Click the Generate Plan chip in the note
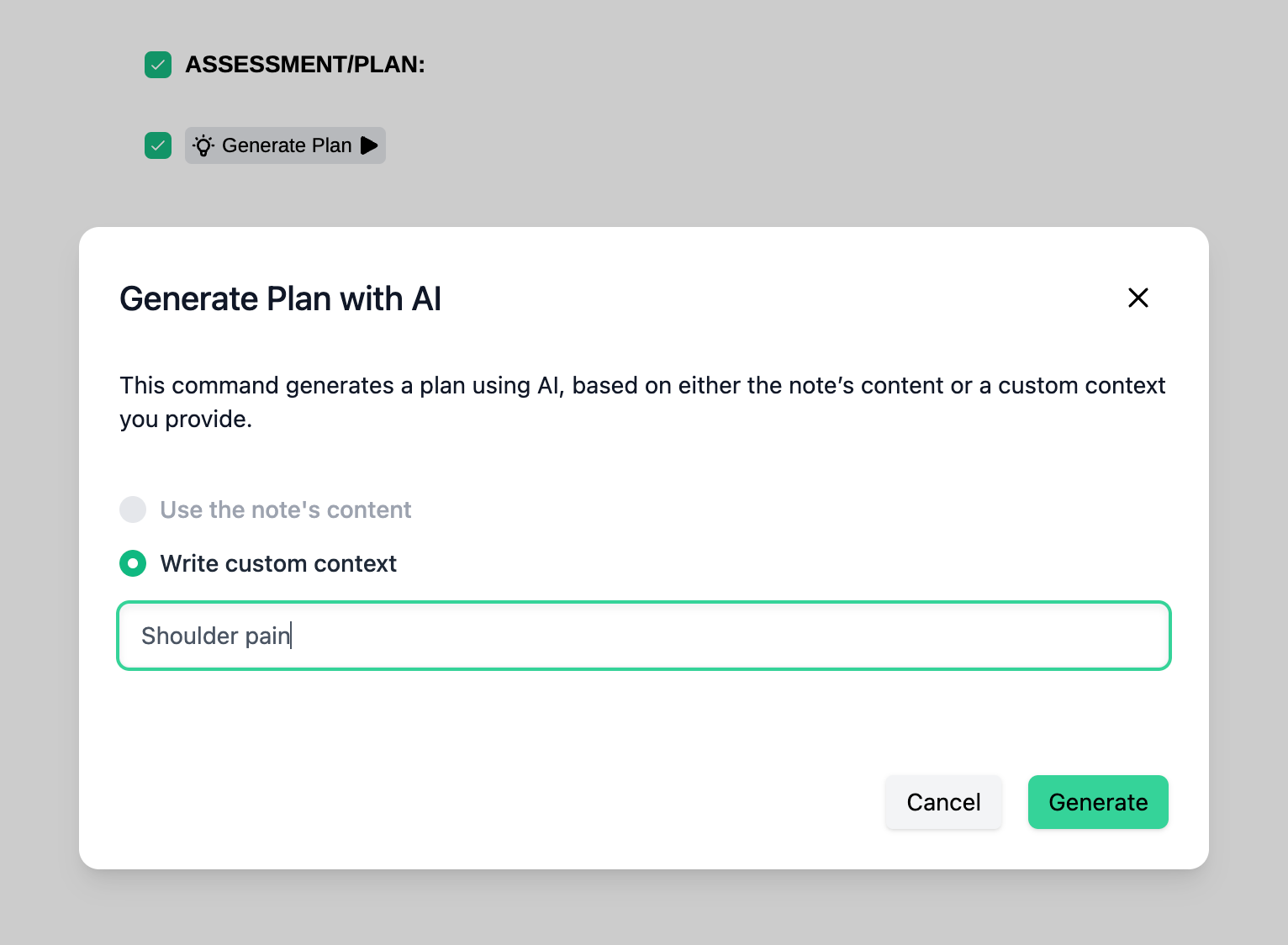 pyautogui.click(x=286, y=145)
